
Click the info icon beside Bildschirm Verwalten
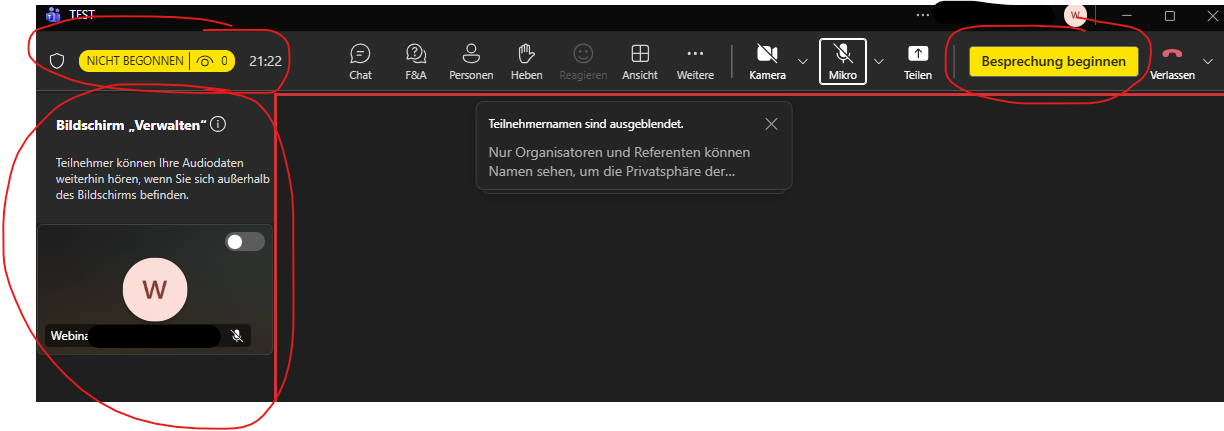pyautogui.click(x=218, y=125)
